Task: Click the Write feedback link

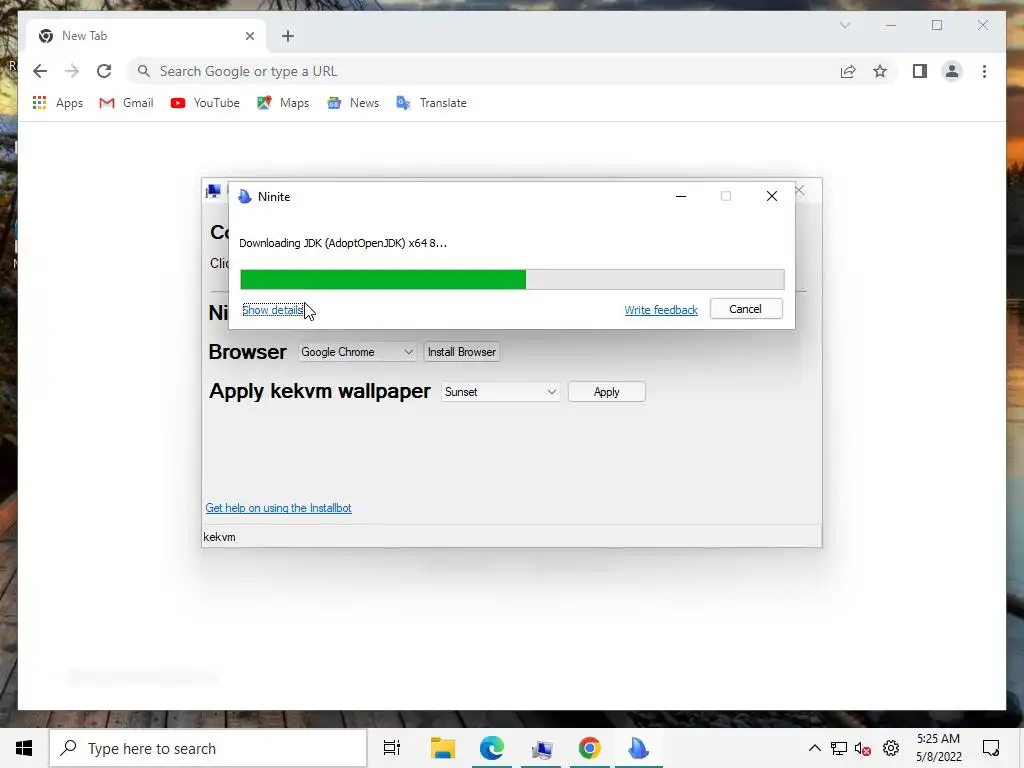Action: click(x=661, y=310)
